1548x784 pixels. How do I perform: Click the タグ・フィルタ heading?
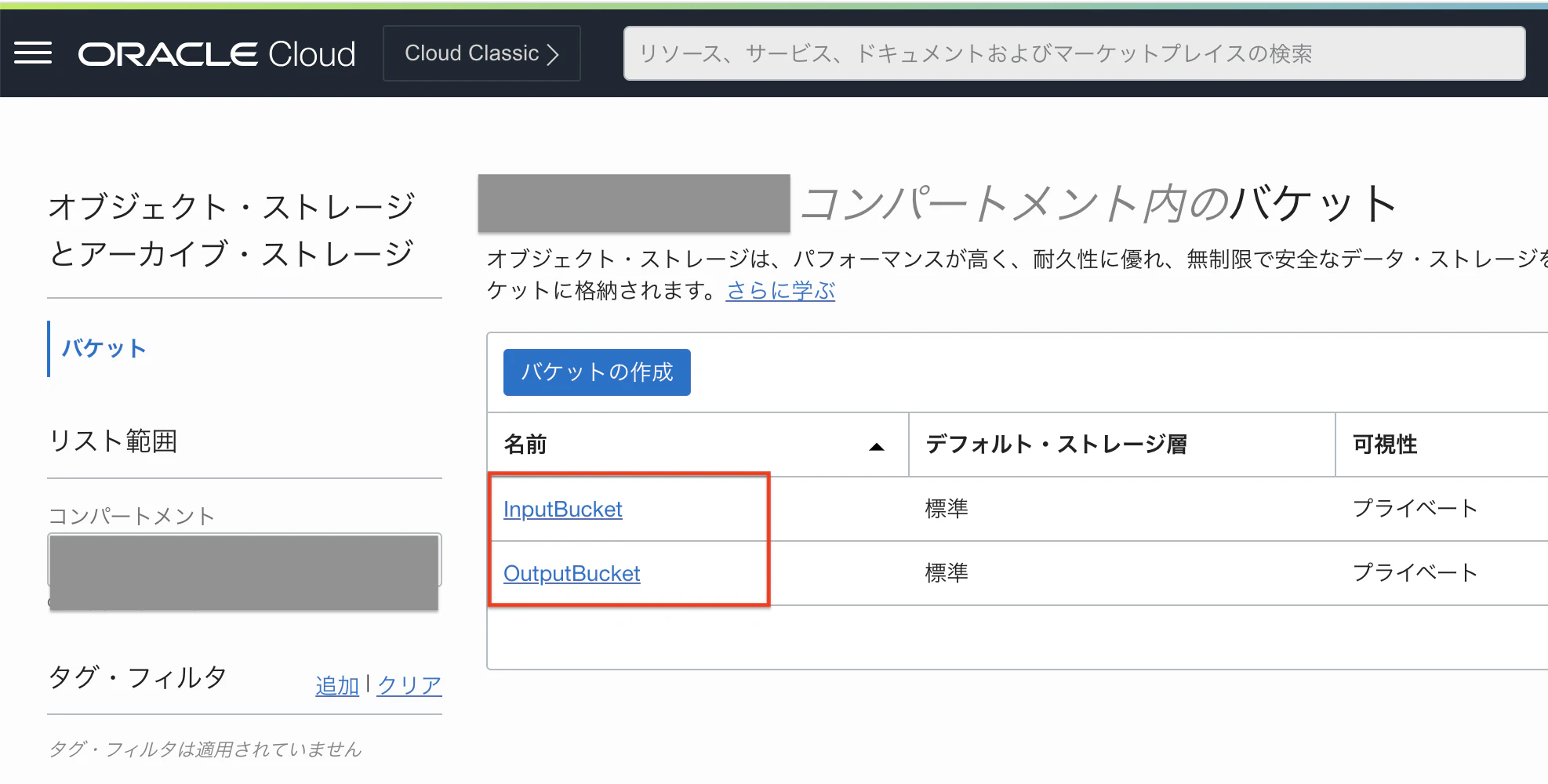pyautogui.click(x=138, y=677)
